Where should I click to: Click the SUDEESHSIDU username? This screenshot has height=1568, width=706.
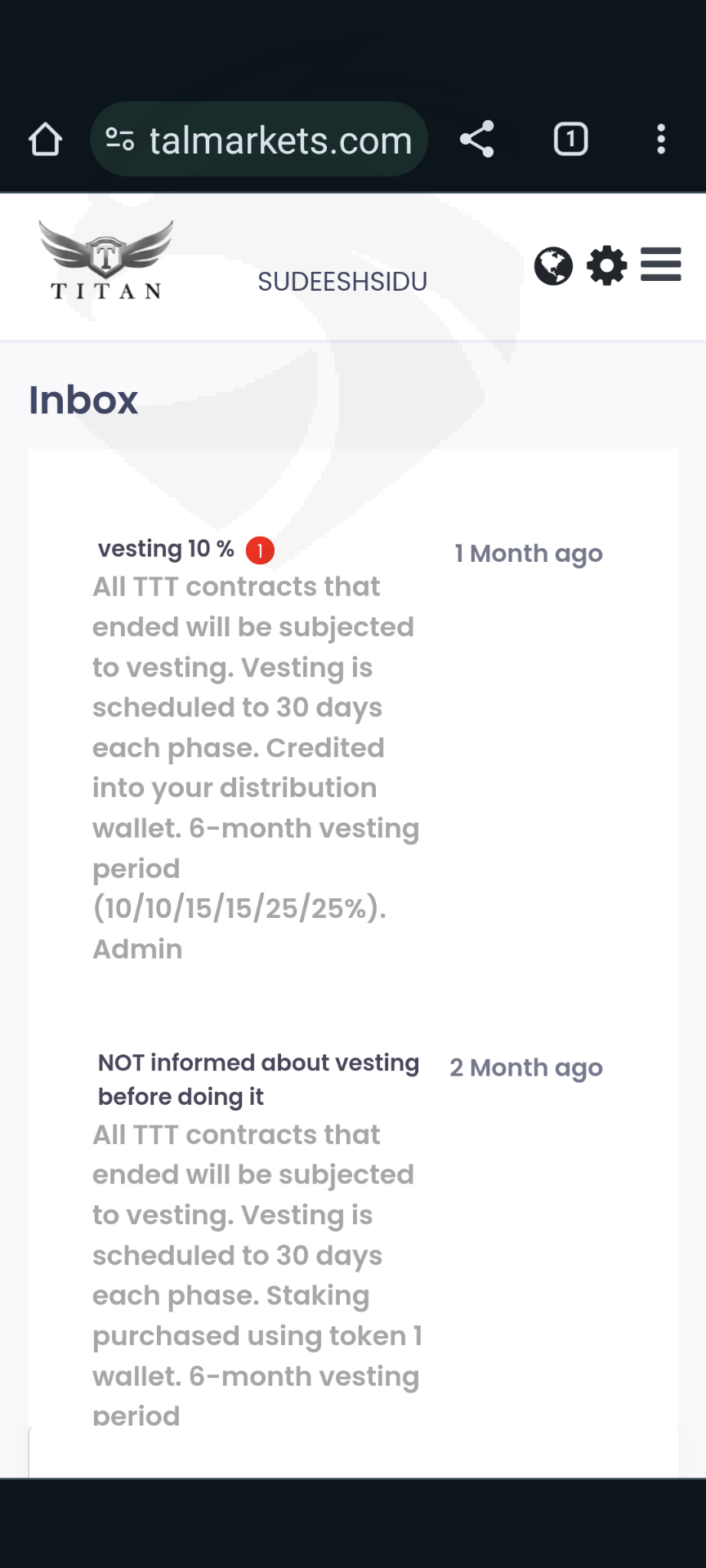[342, 282]
